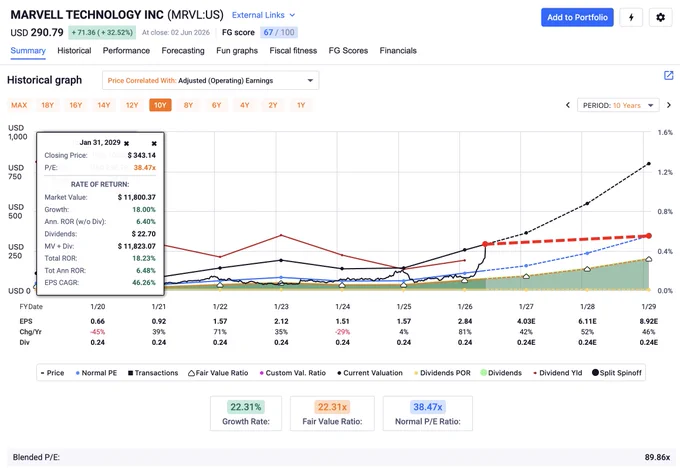Go to previous period arrow
Viewport: 680px width, 468px height.
568,105
